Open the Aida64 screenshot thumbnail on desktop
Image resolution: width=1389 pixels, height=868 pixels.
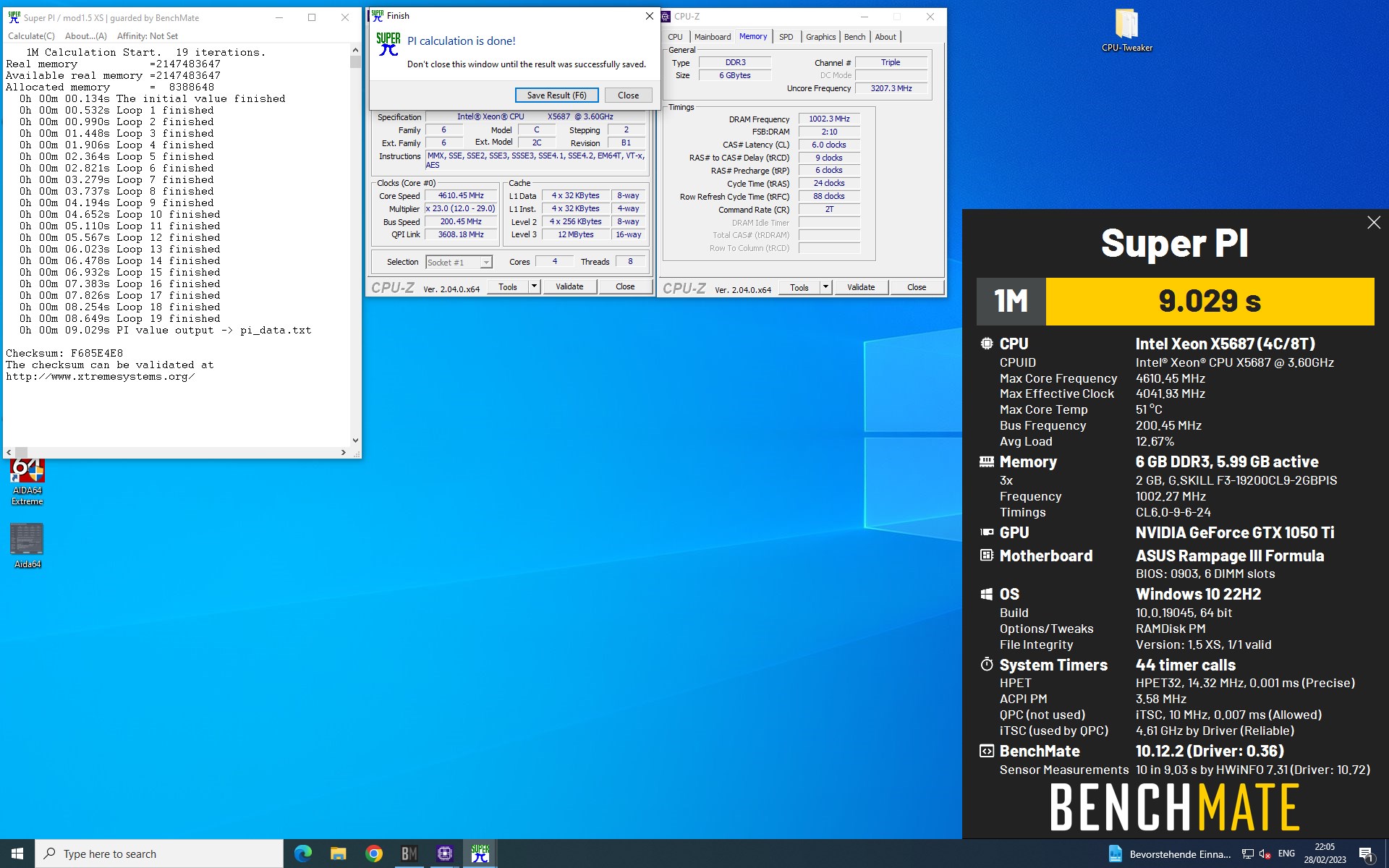(x=27, y=546)
